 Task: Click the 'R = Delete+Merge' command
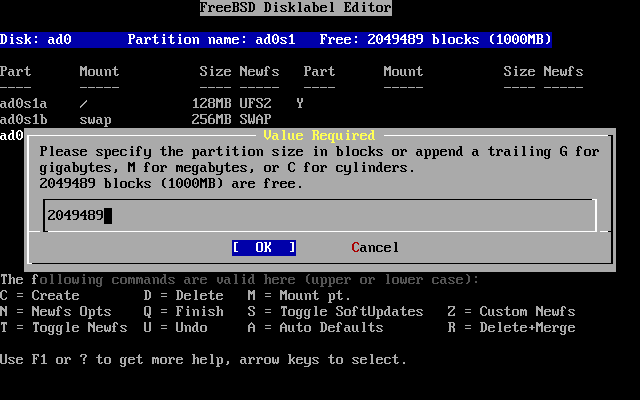[511, 328]
